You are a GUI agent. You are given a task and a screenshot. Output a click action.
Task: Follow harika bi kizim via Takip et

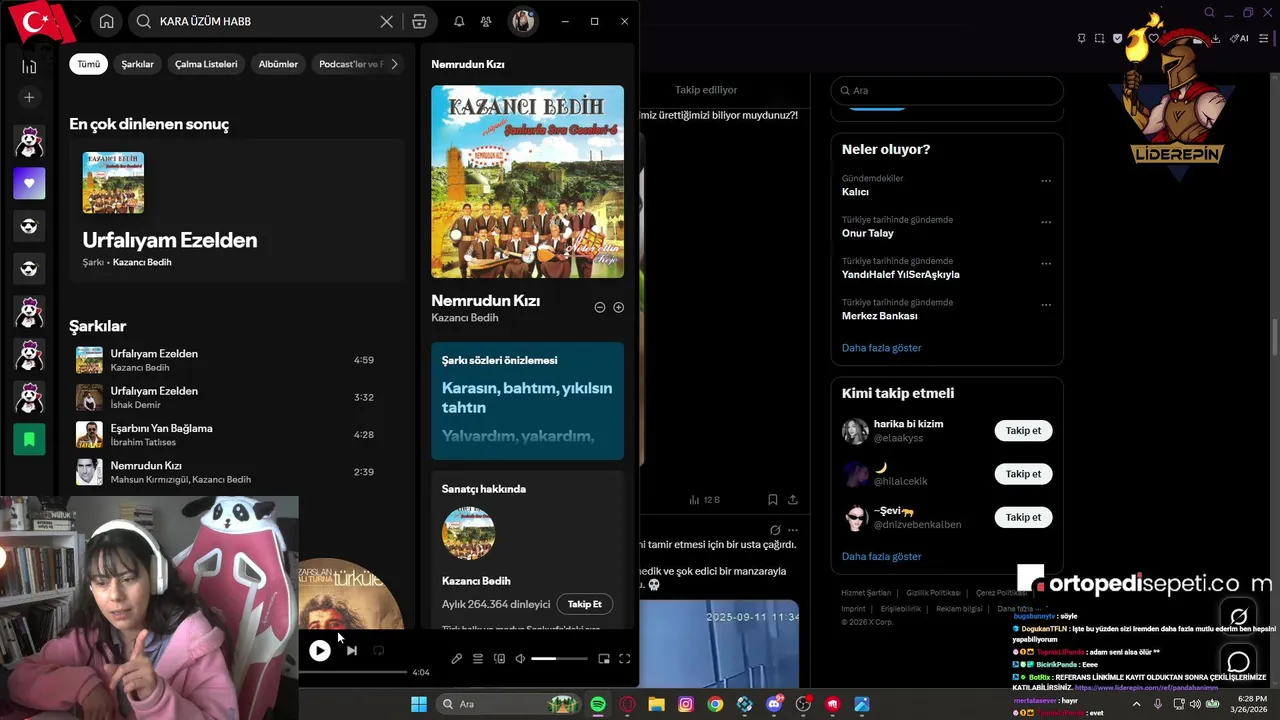pos(1023,431)
